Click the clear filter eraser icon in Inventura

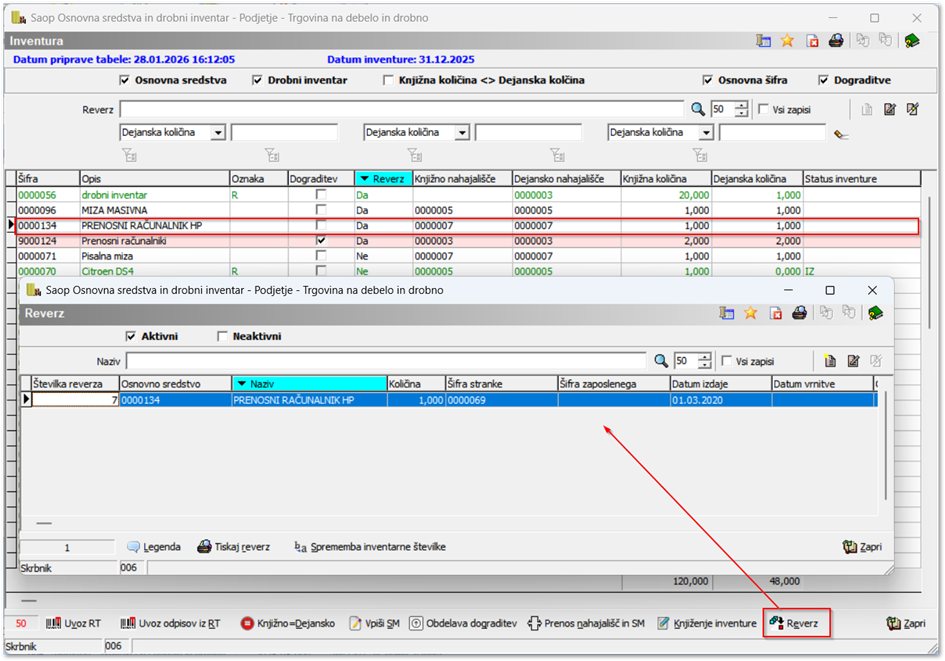[x=841, y=134]
